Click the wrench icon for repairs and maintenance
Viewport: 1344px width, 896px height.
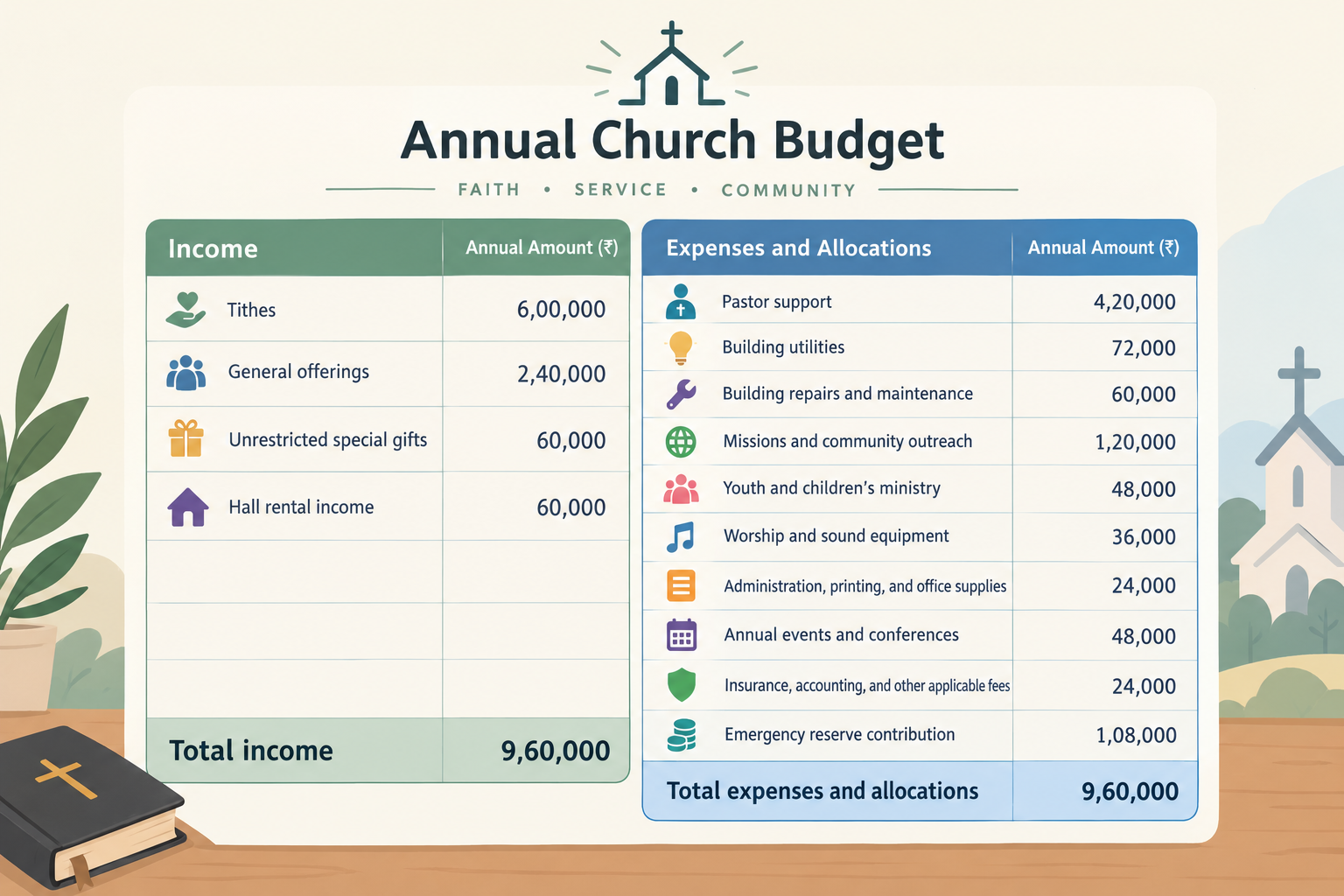point(681,395)
